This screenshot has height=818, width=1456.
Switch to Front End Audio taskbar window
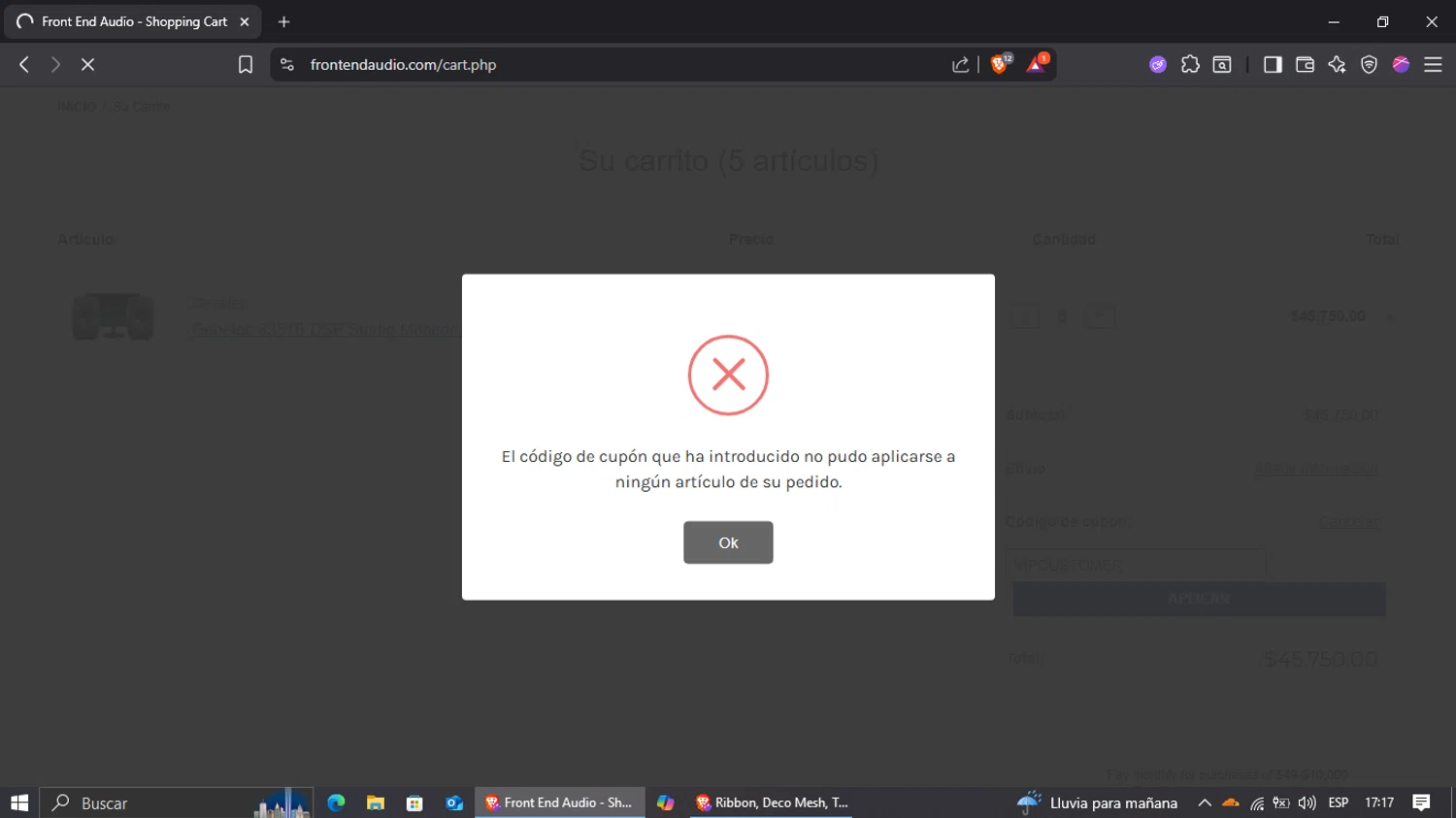click(560, 802)
